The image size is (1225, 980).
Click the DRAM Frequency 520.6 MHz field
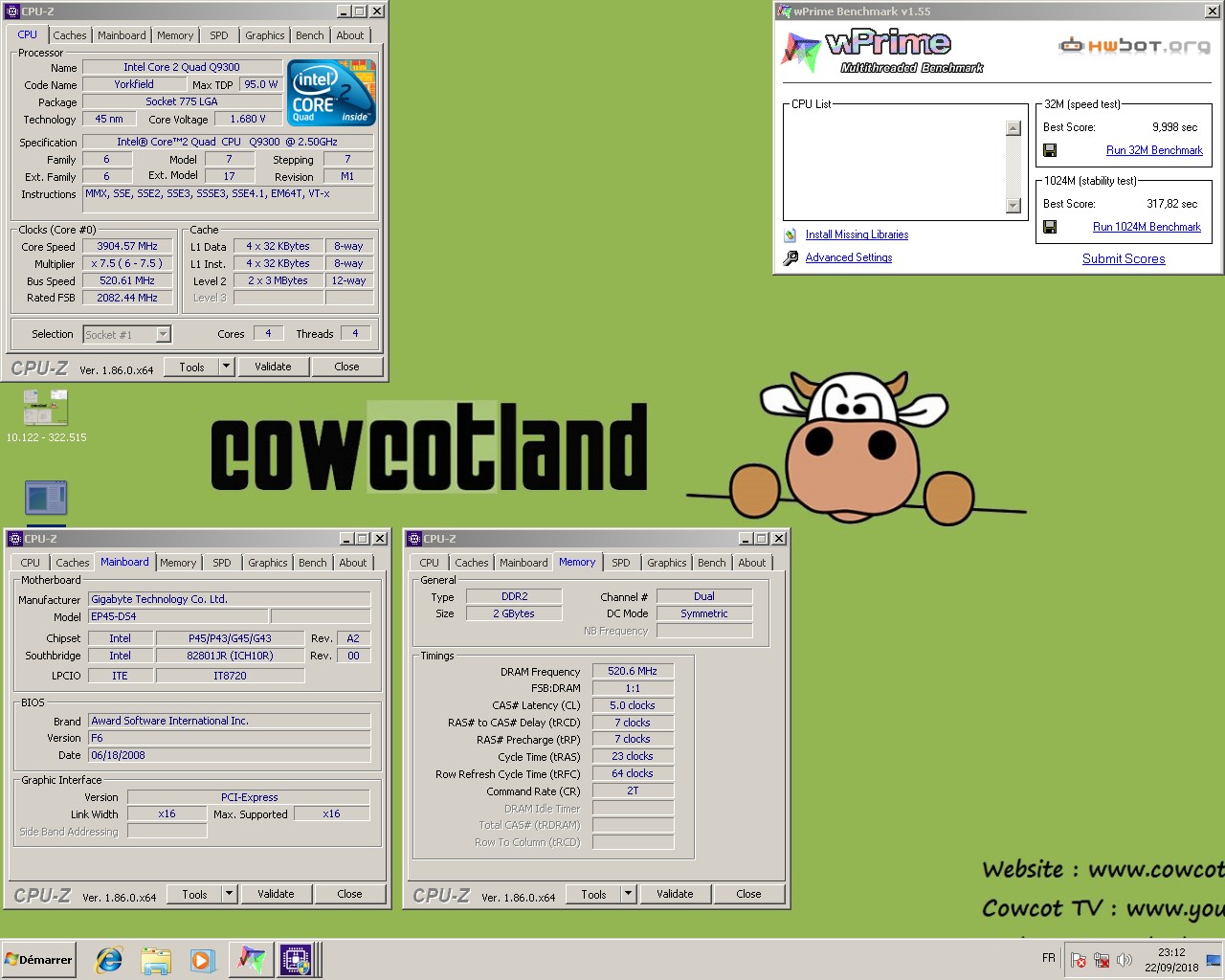click(633, 671)
